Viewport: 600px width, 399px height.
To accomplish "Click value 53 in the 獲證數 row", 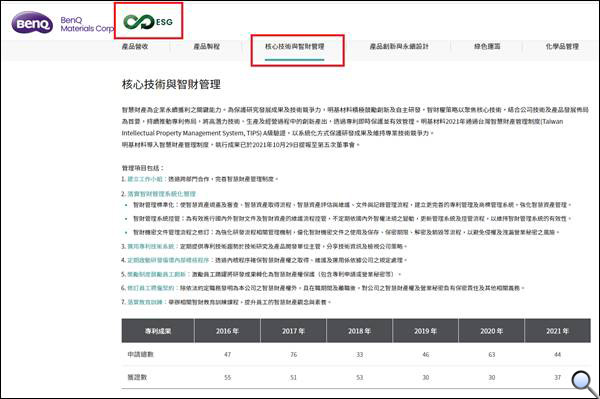I will coord(360,378).
